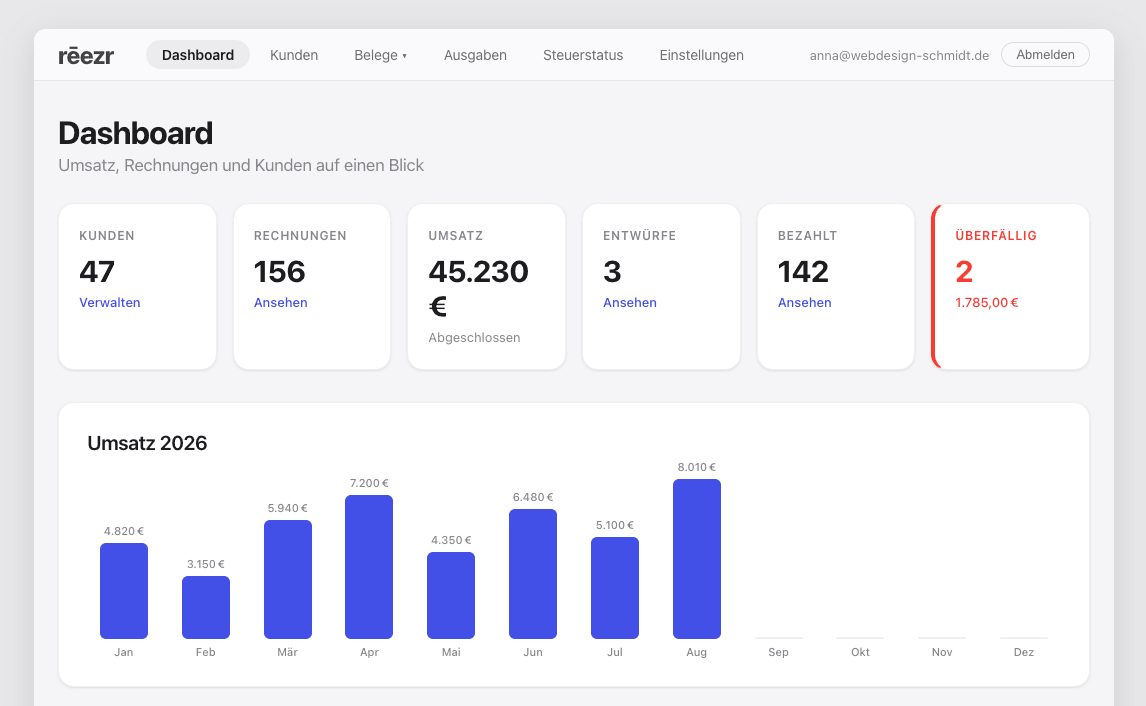Select the Aug revenue bar
Image resolution: width=1146 pixels, height=706 pixels.
(x=697, y=559)
